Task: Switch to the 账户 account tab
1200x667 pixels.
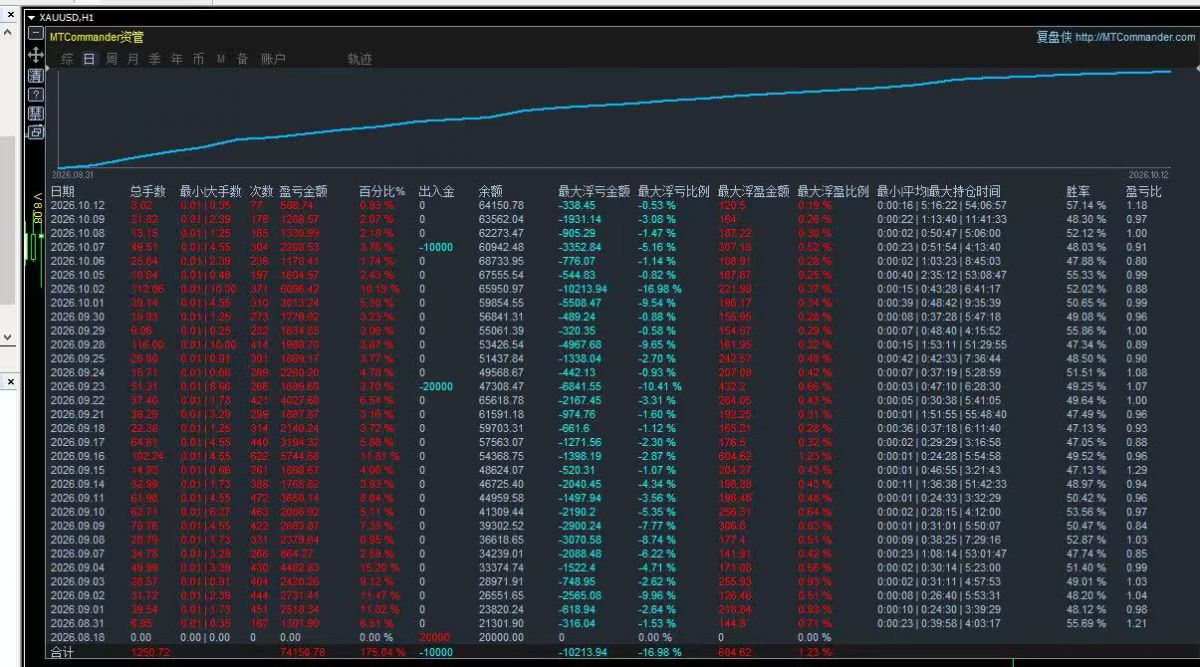Action: coord(273,59)
